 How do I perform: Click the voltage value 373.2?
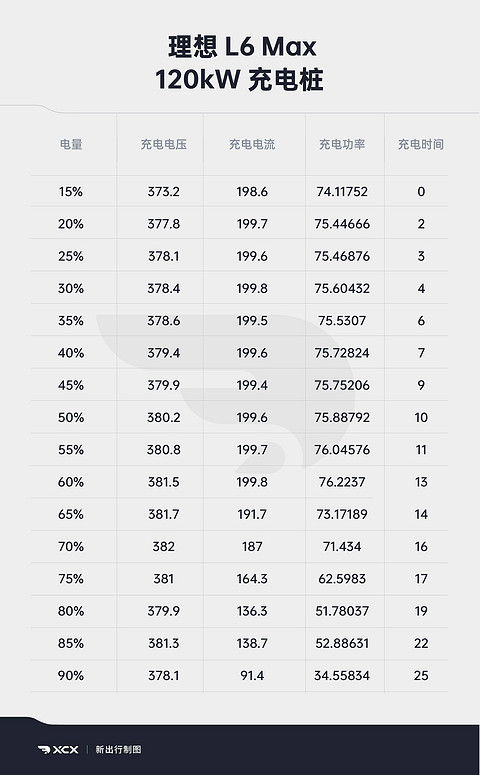[163, 191]
